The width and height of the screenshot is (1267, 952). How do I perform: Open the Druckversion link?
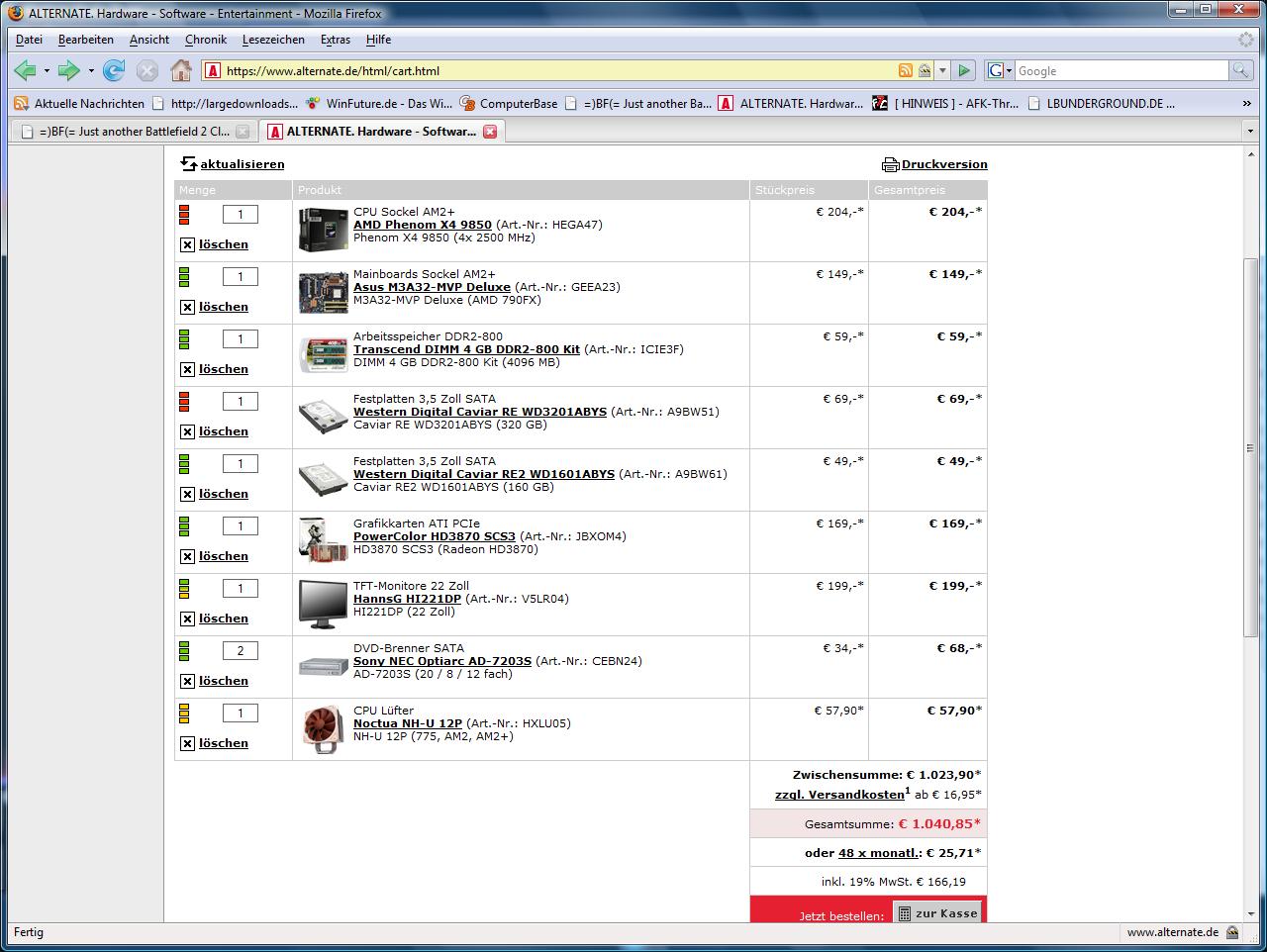pos(944,164)
